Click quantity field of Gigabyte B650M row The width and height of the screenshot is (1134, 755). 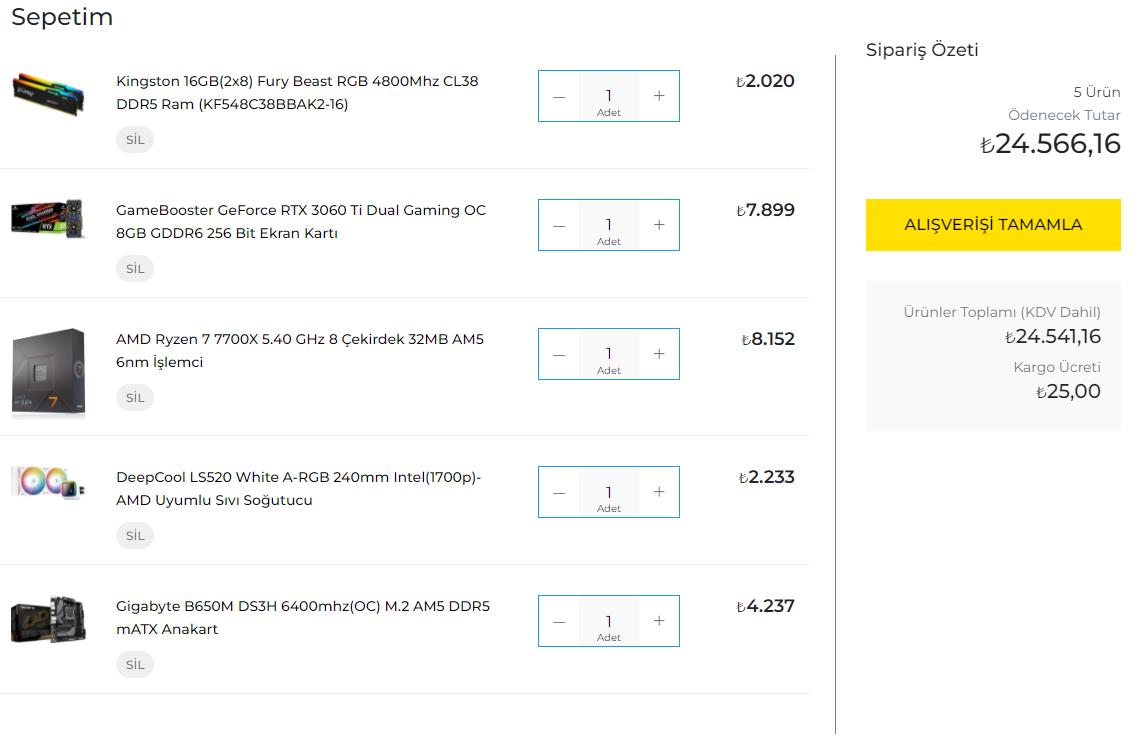(609, 621)
